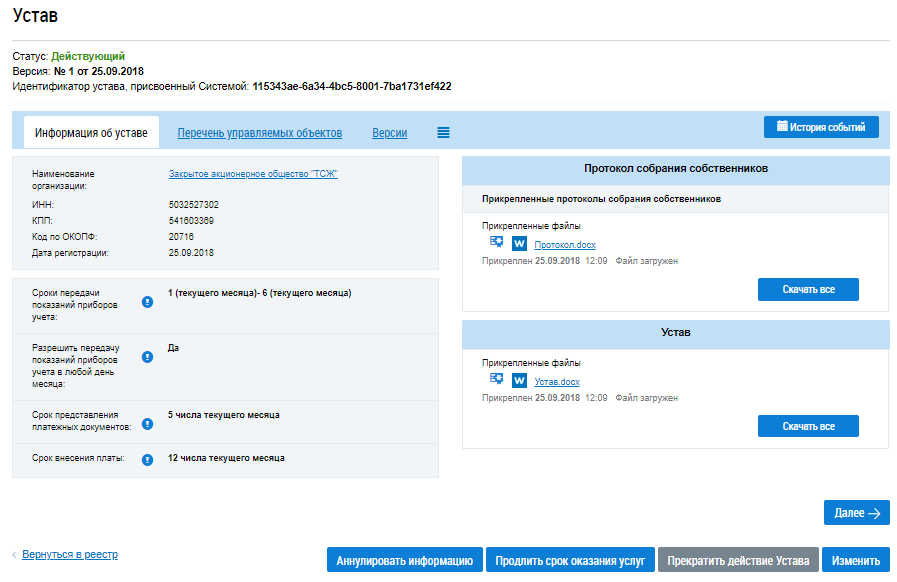Click Продлить срок оказания услуг button

click(570, 560)
